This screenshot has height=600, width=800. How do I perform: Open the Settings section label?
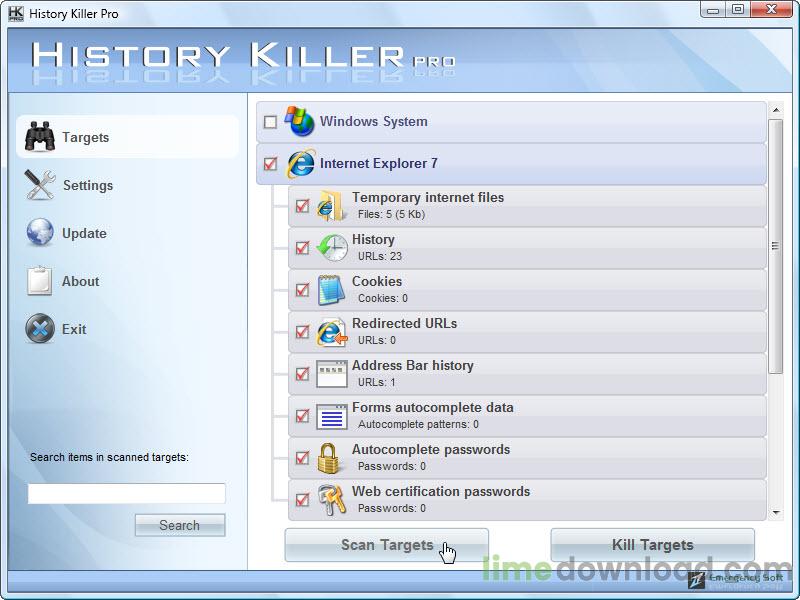(88, 185)
